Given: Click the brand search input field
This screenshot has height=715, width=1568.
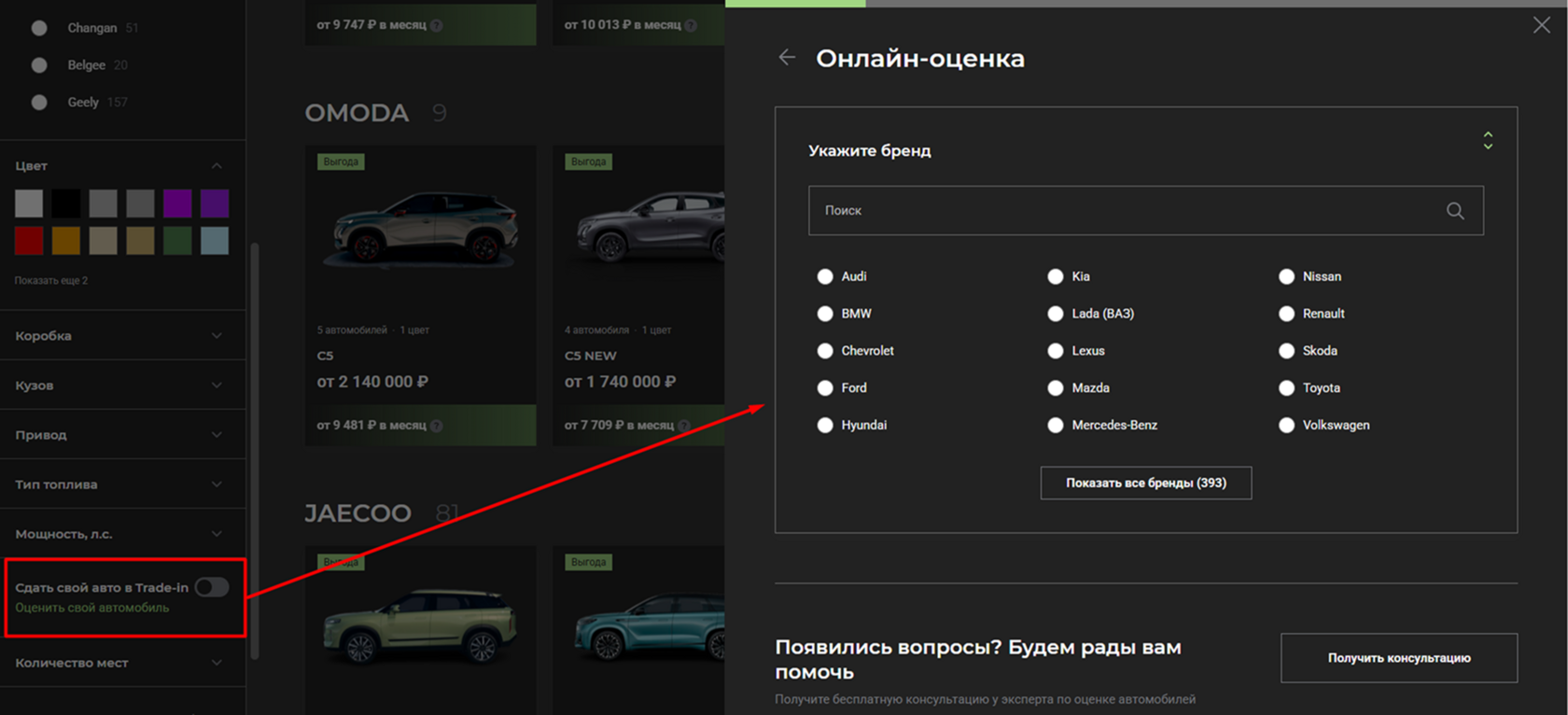Looking at the screenshot, I should click(1145, 211).
